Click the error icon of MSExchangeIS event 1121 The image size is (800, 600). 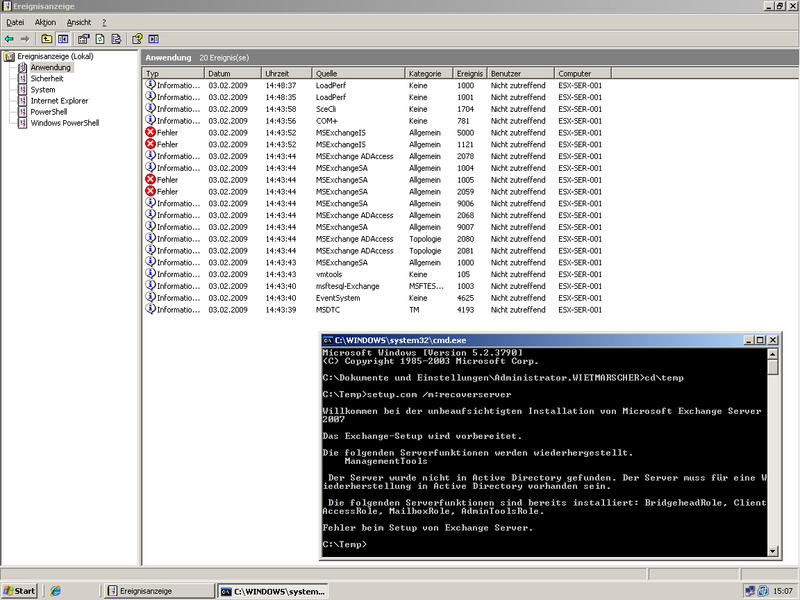coord(151,144)
